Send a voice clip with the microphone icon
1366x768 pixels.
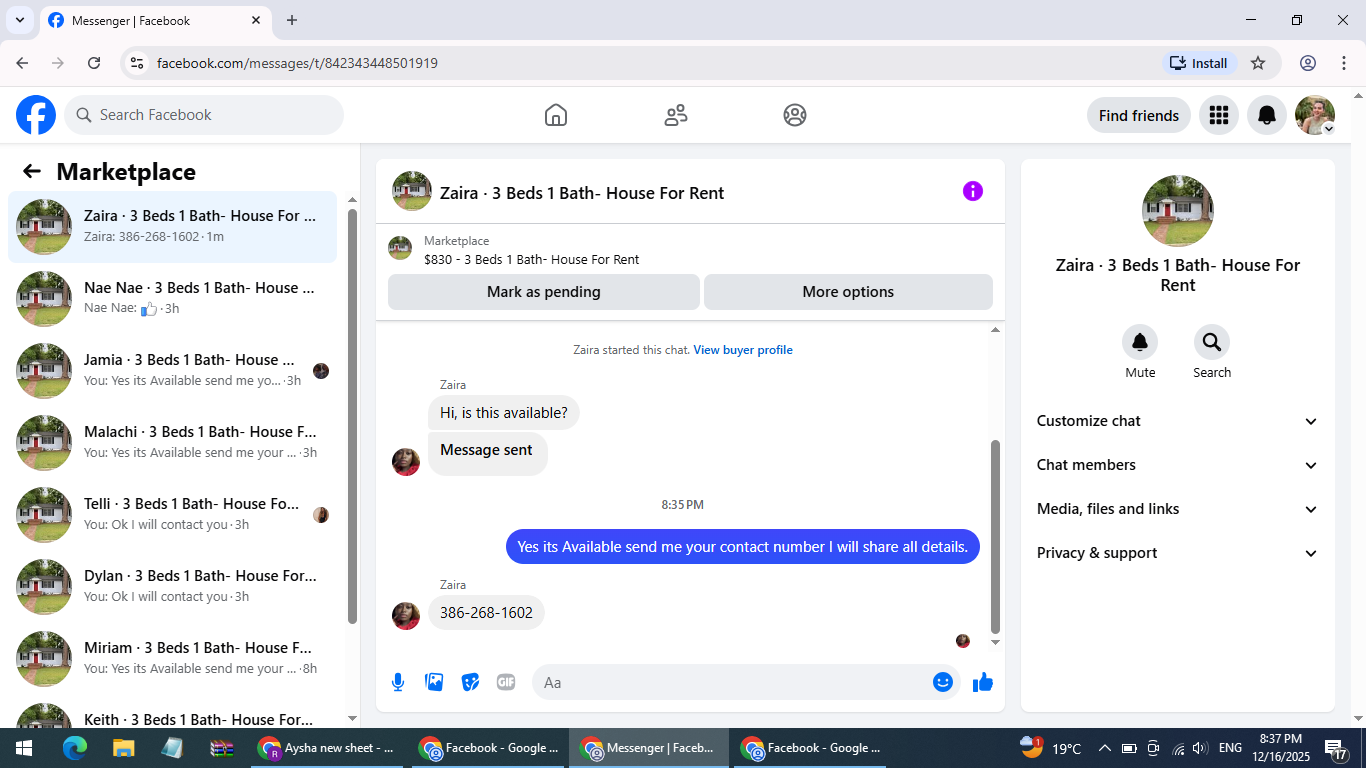point(398,682)
